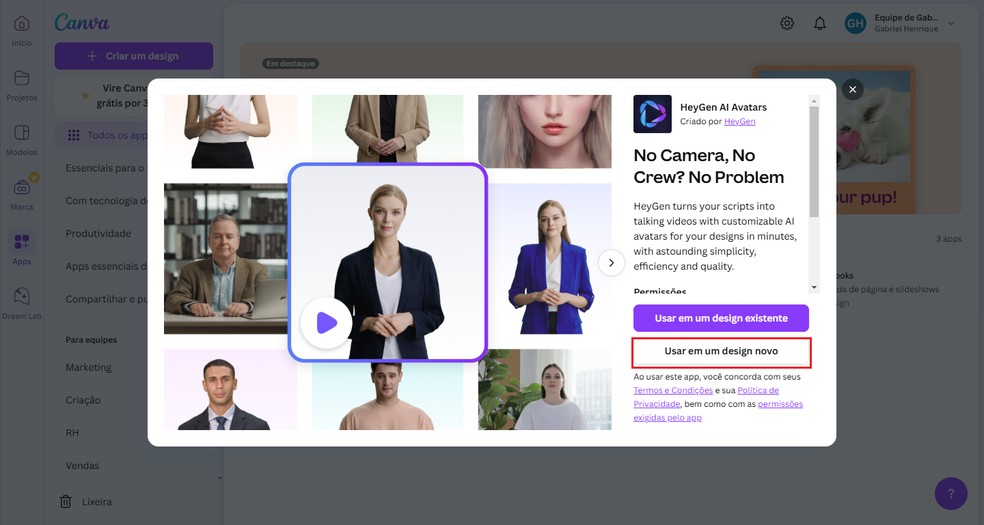Click woman beside plant thumbnail

[545, 390]
